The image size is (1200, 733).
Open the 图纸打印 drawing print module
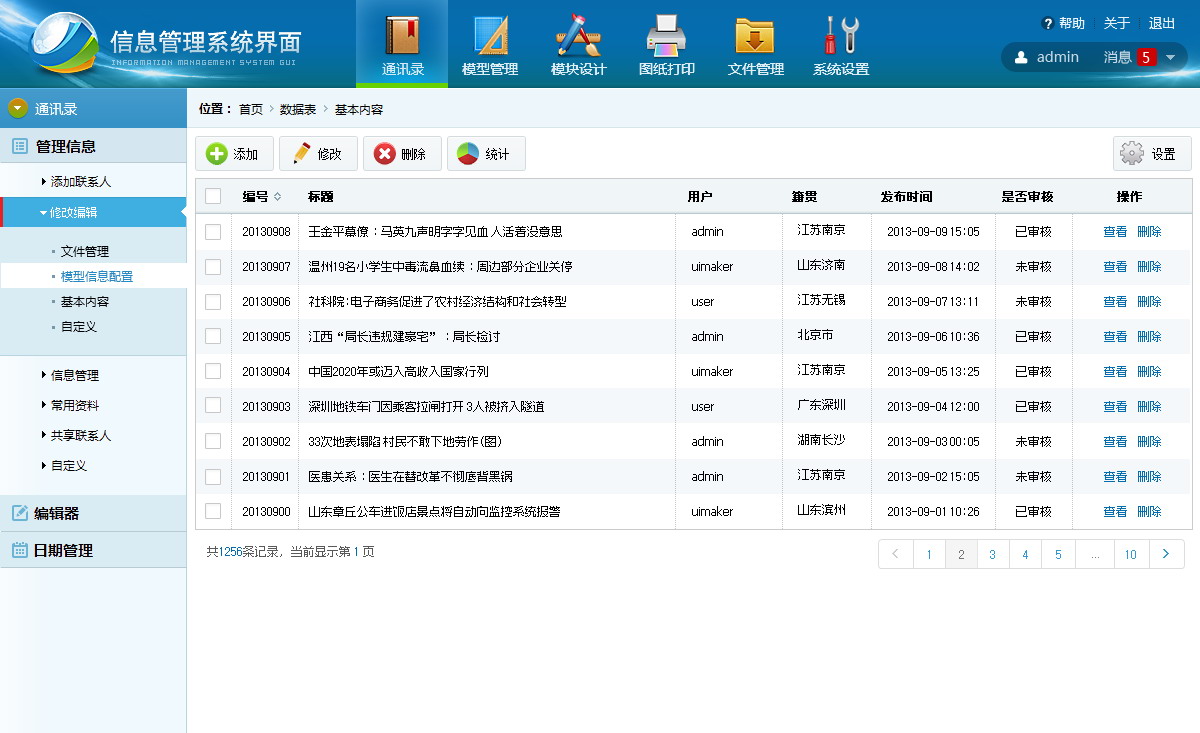point(665,44)
